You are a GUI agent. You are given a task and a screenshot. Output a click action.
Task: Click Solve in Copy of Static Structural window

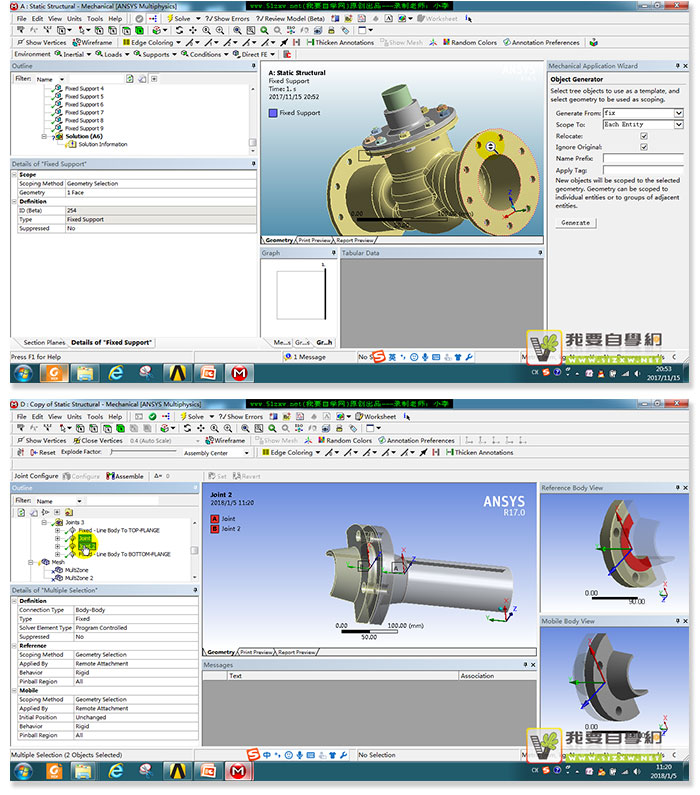(x=192, y=416)
